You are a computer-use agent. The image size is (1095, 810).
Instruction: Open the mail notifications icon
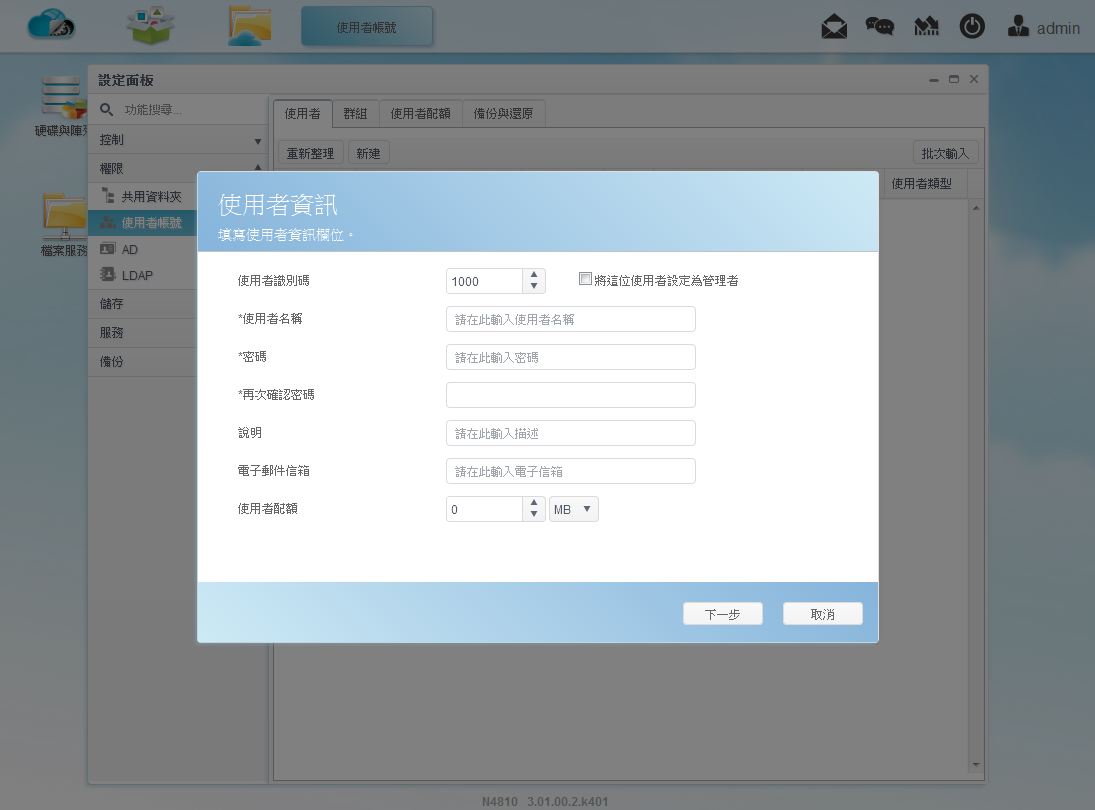(x=834, y=27)
